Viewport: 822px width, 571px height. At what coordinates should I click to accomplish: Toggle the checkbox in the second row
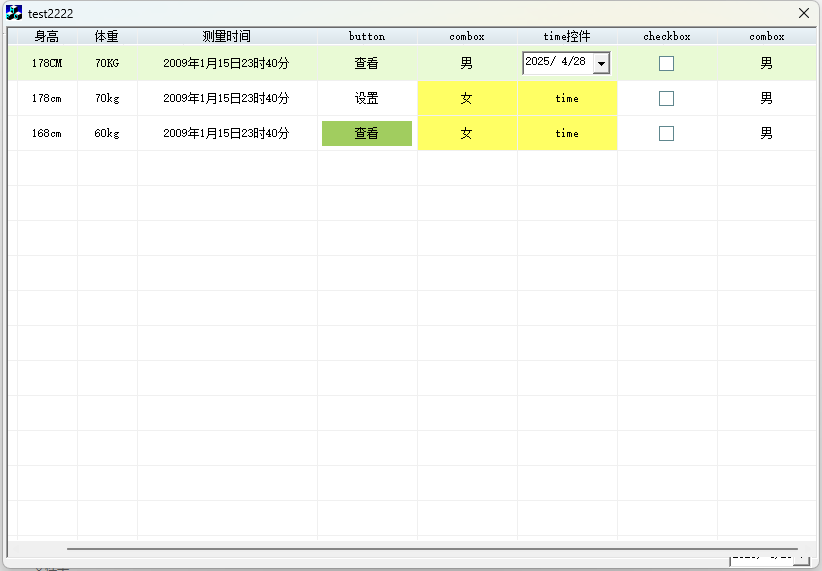point(666,98)
